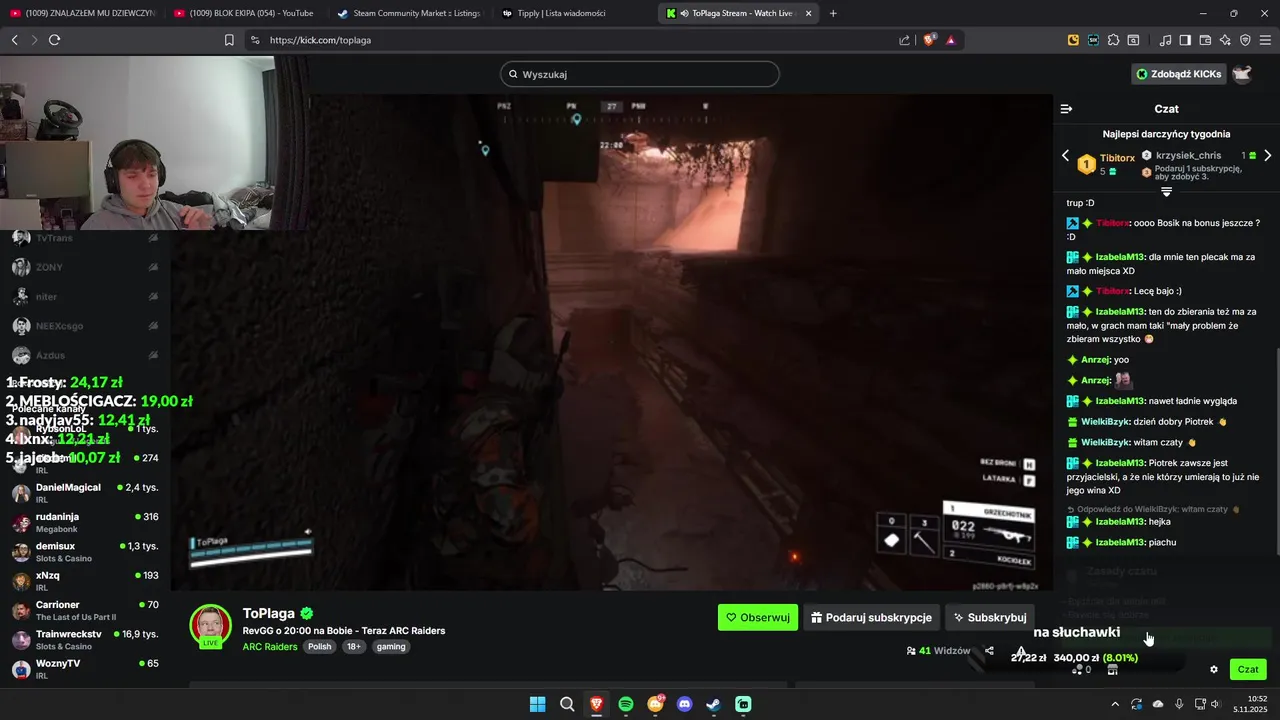Open the user profile avatar menu
This screenshot has height=720, width=1280.
pos(1242,74)
